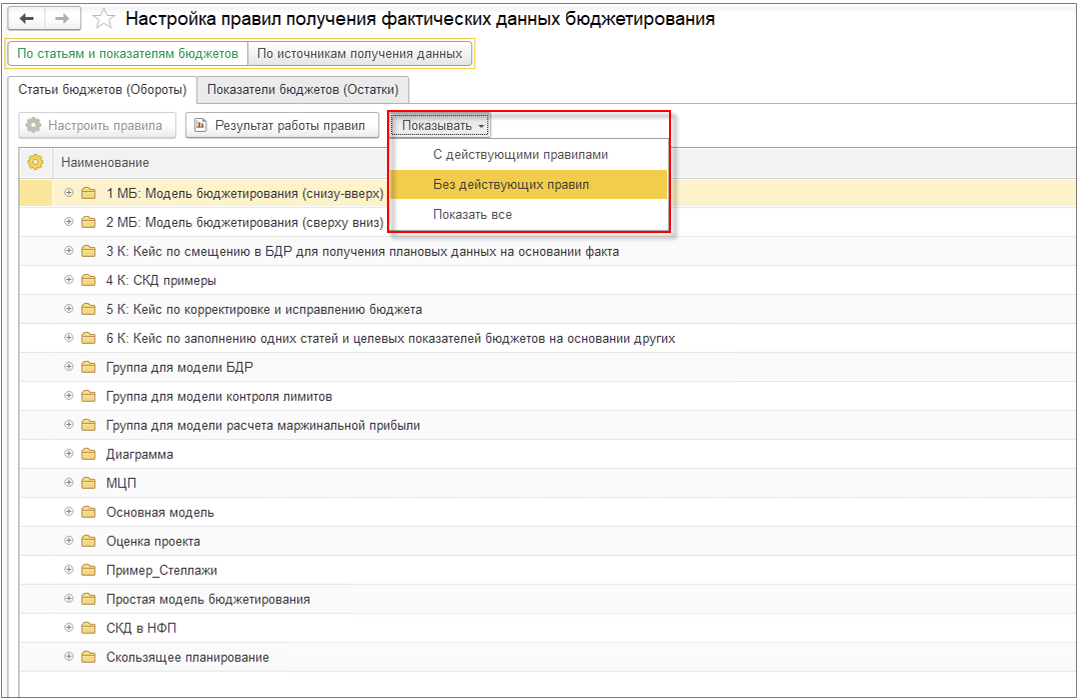
Task: Expand the Оценка проекта group
Action: click(69, 541)
